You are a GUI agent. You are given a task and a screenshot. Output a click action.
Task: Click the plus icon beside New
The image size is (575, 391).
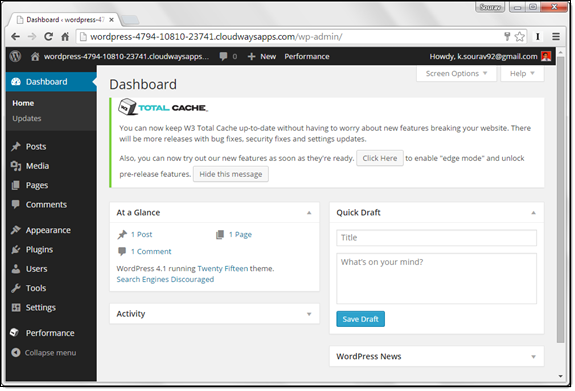click(x=251, y=56)
